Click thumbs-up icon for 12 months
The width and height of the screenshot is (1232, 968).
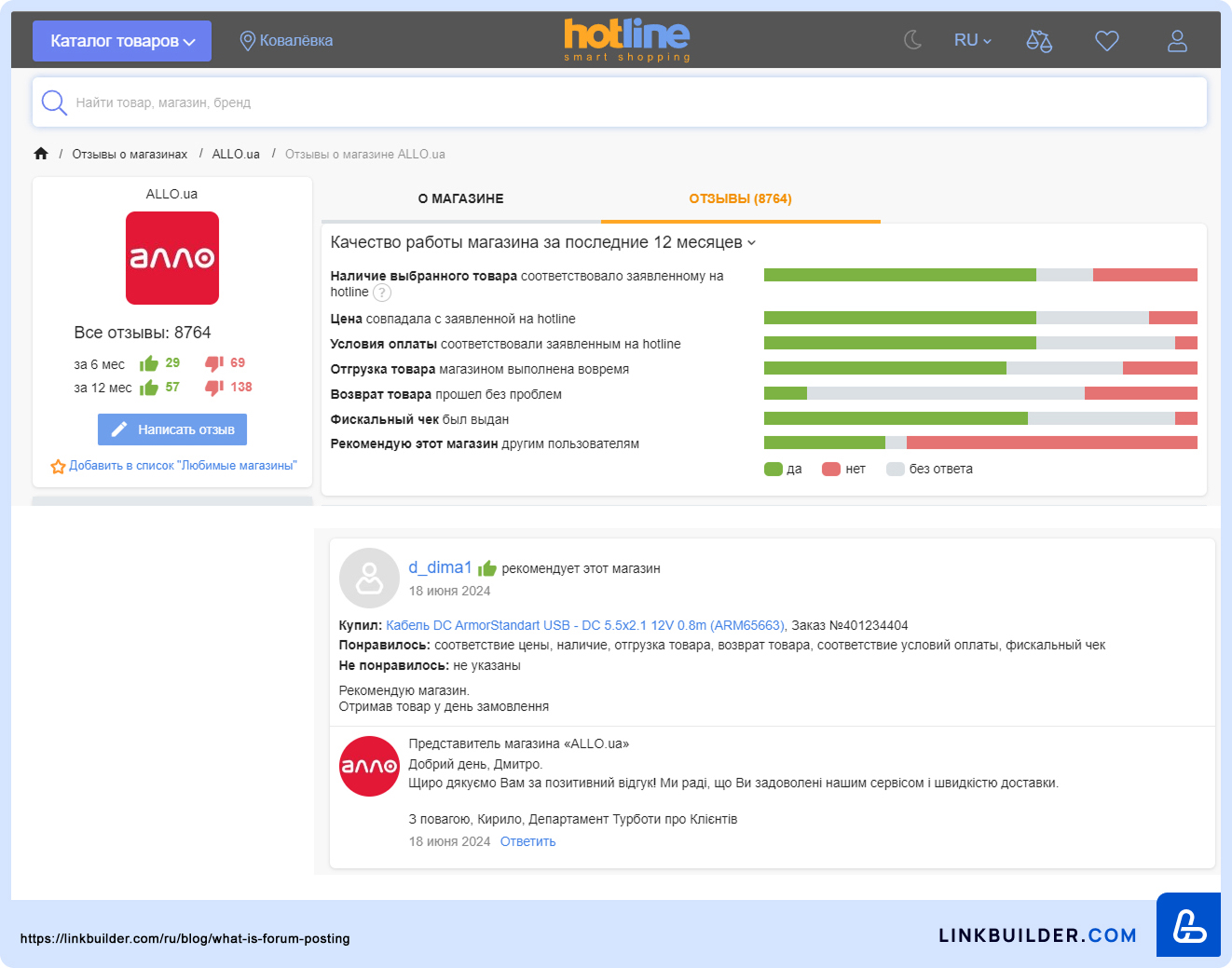tap(149, 388)
